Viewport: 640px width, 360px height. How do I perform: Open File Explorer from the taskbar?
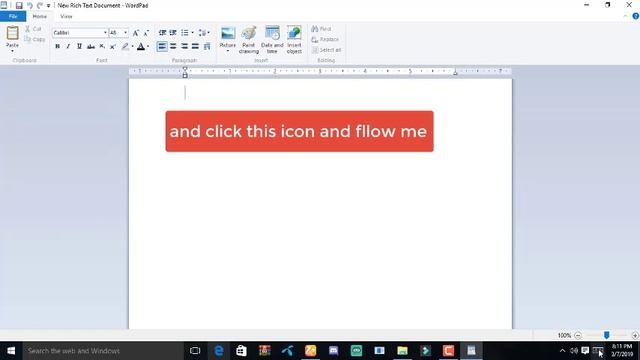pyautogui.click(x=402, y=351)
